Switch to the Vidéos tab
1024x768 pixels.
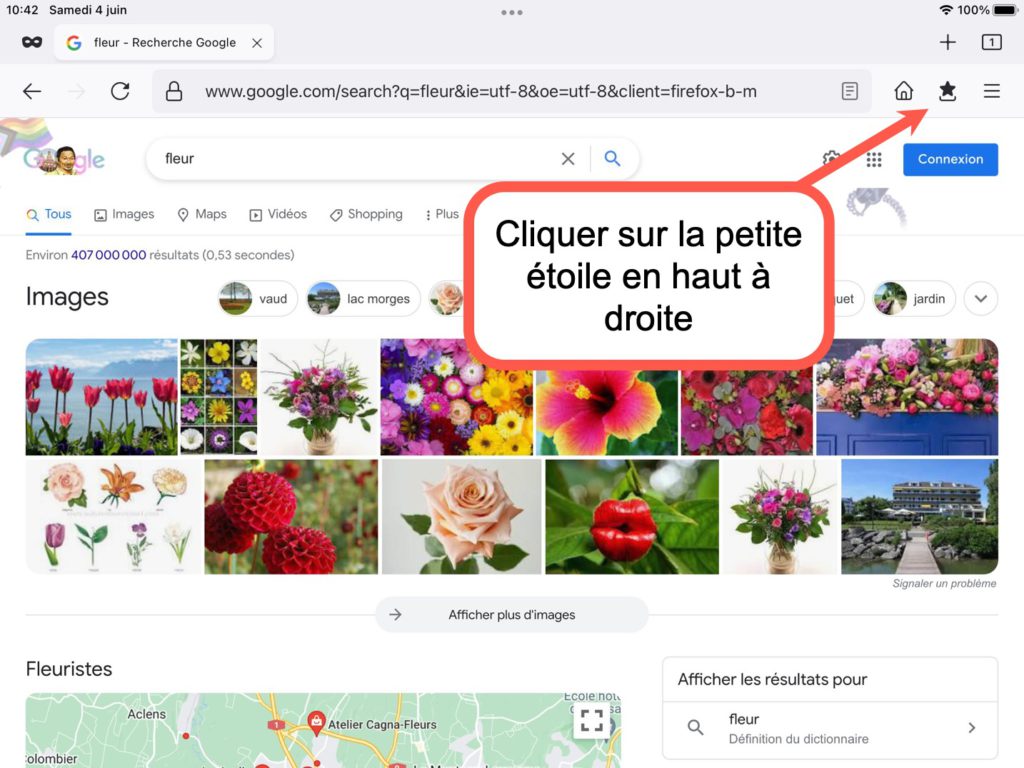tap(278, 214)
